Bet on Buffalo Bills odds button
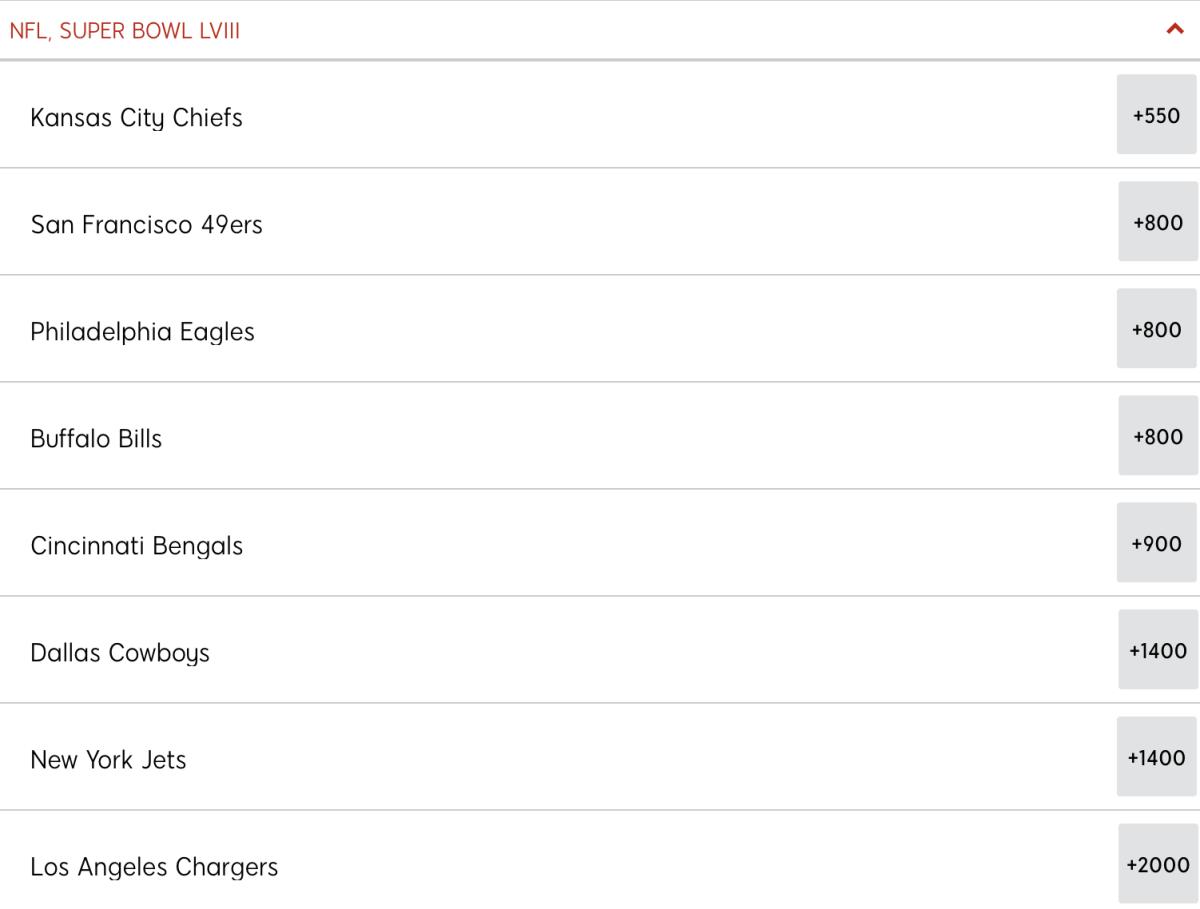This screenshot has height=909, width=1200. coord(1157,436)
